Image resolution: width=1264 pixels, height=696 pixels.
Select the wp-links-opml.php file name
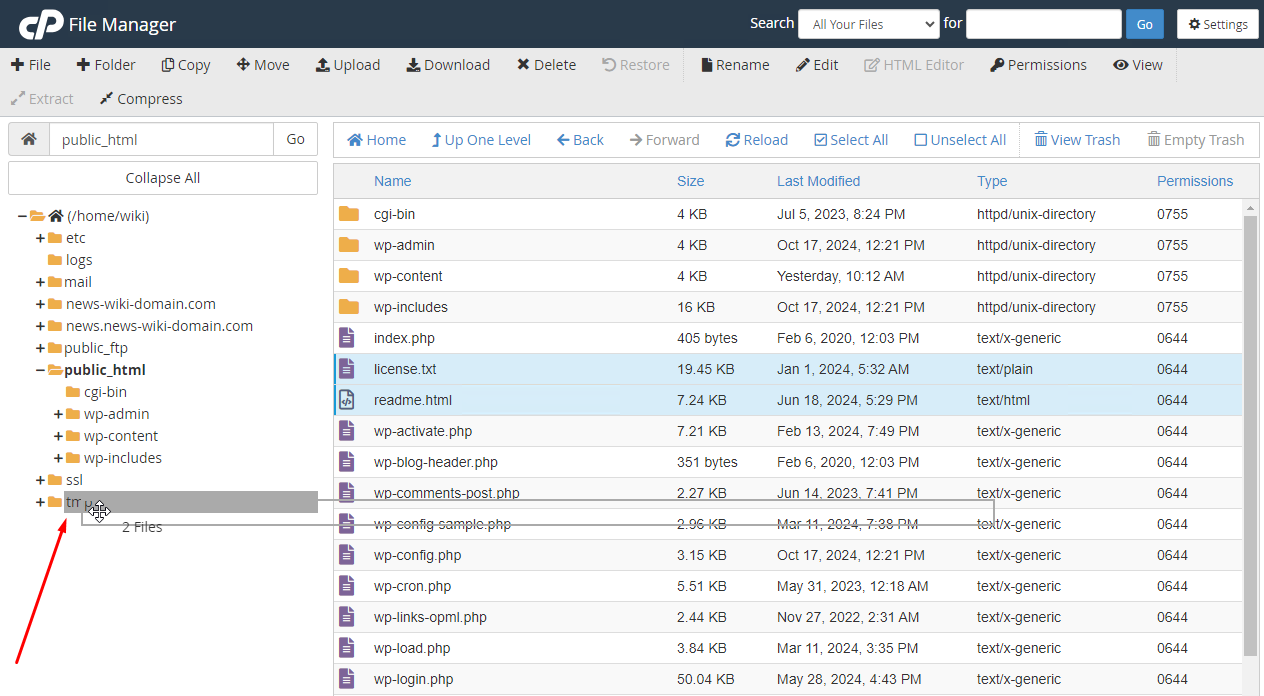pyautogui.click(x=431, y=617)
